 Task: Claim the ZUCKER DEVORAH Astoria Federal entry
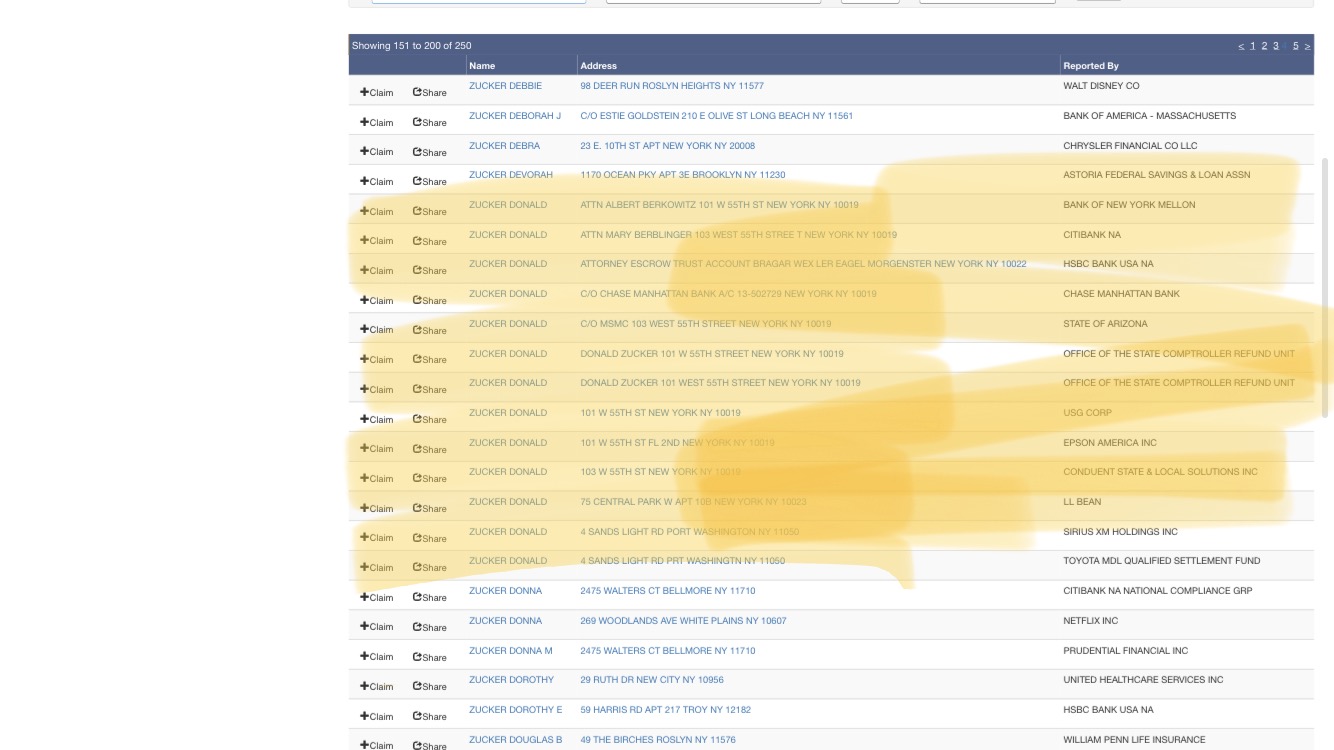(x=377, y=181)
